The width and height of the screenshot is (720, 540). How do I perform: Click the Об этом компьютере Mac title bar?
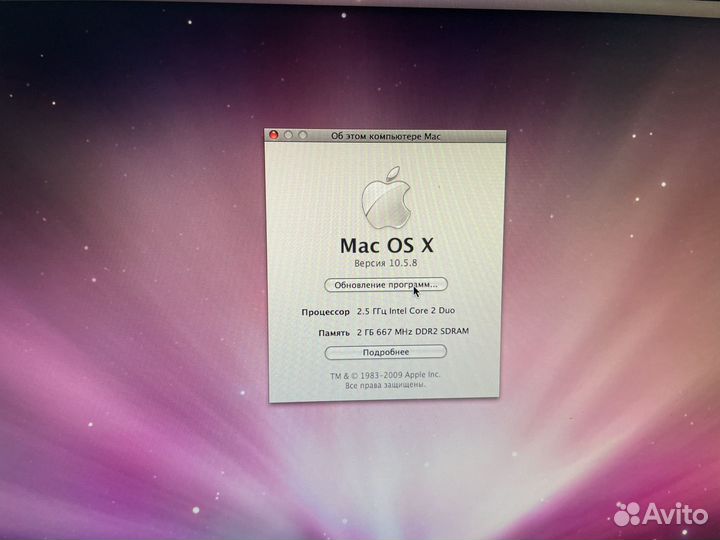pos(385,136)
